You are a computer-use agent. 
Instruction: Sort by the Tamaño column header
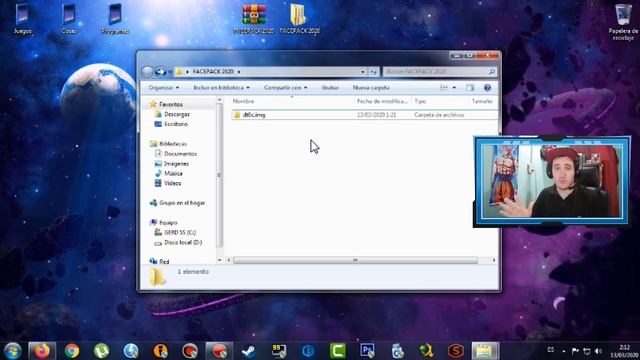click(482, 101)
